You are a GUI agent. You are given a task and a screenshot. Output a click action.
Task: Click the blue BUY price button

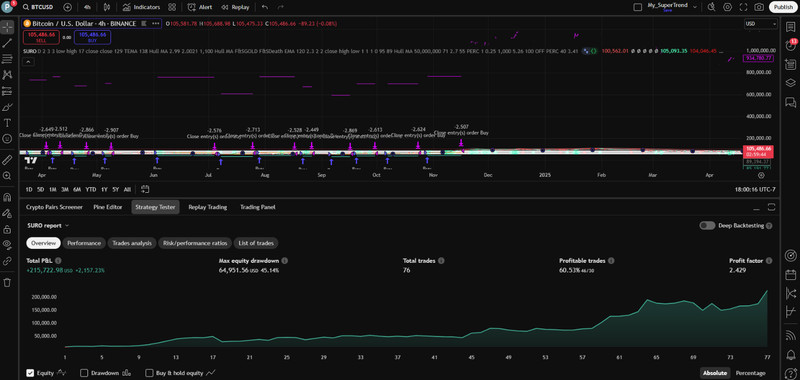[x=92, y=37]
